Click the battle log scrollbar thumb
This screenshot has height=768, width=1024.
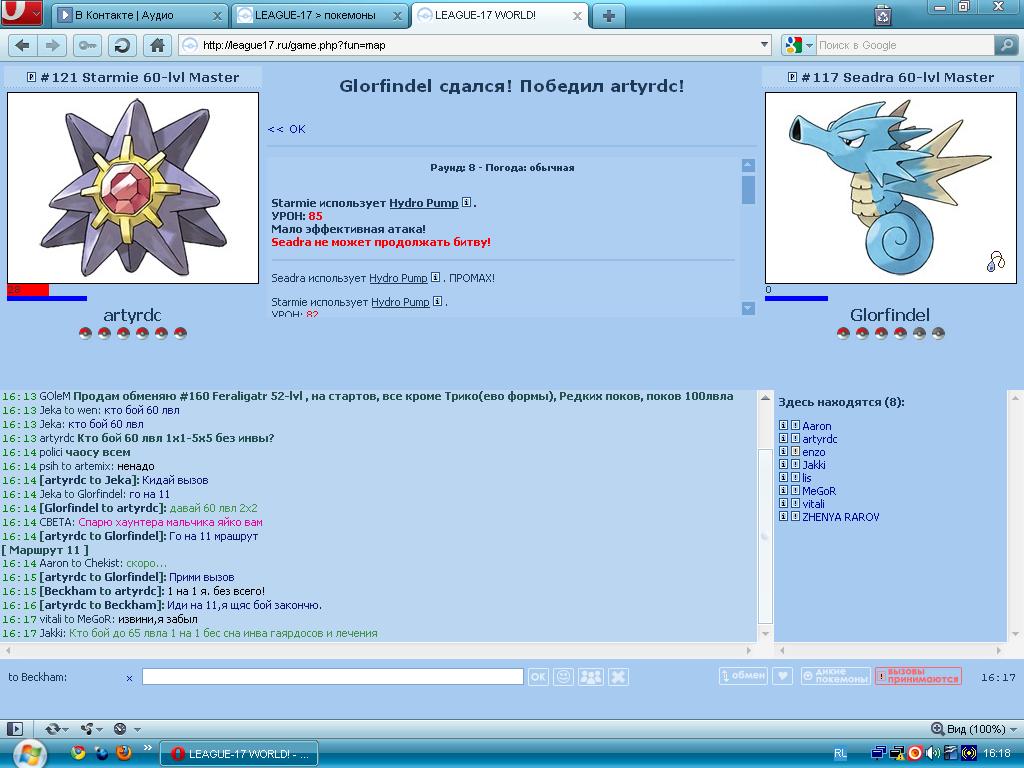(x=748, y=189)
